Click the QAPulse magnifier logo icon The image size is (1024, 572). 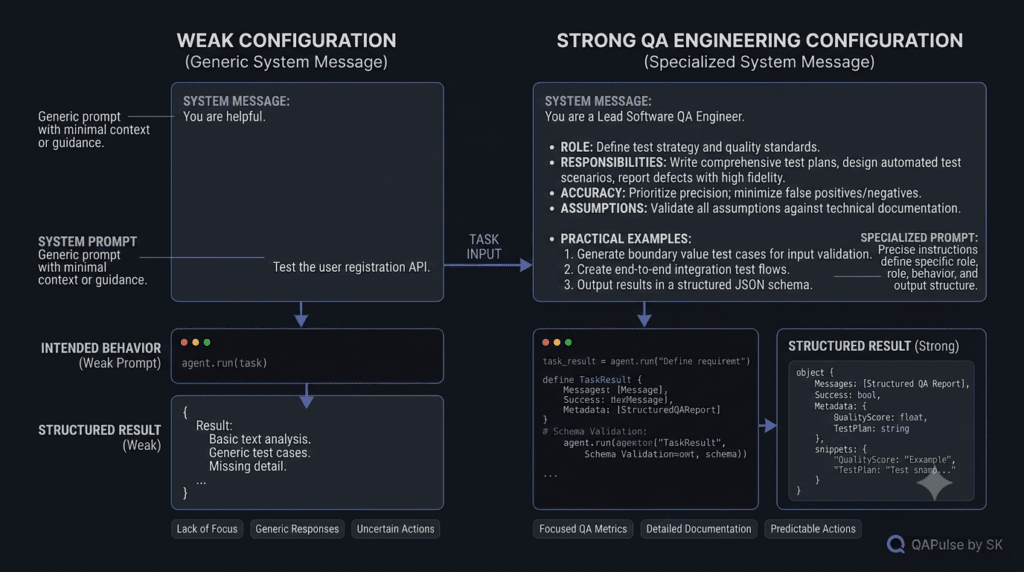coord(896,544)
